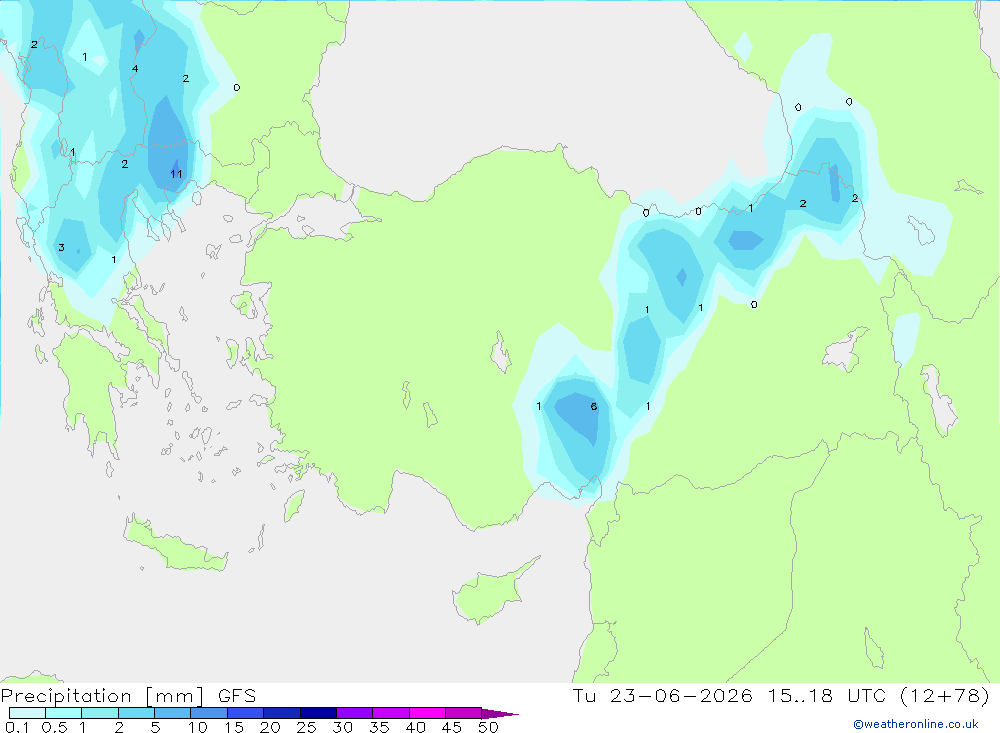Open the weatheronline.co.uk link
The width and height of the screenshot is (1000, 733).
pos(915,724)
